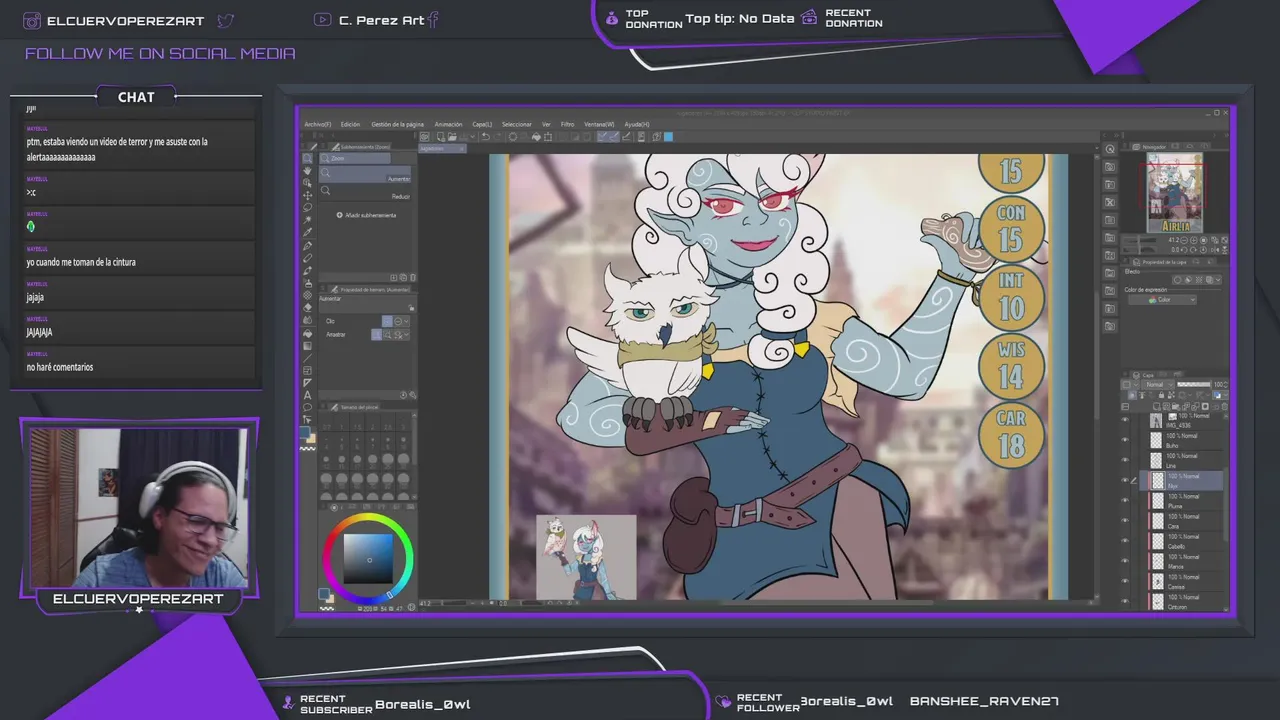Viewport: 1280px width, 720px height.
Task: Click the Navigator zoom slider
Action: [1140, 241]
